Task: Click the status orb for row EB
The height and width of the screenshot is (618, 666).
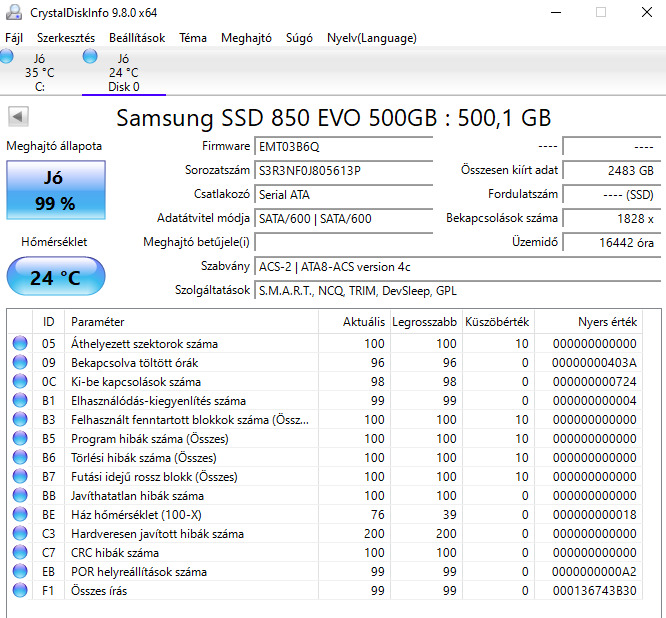Action: 20,571
